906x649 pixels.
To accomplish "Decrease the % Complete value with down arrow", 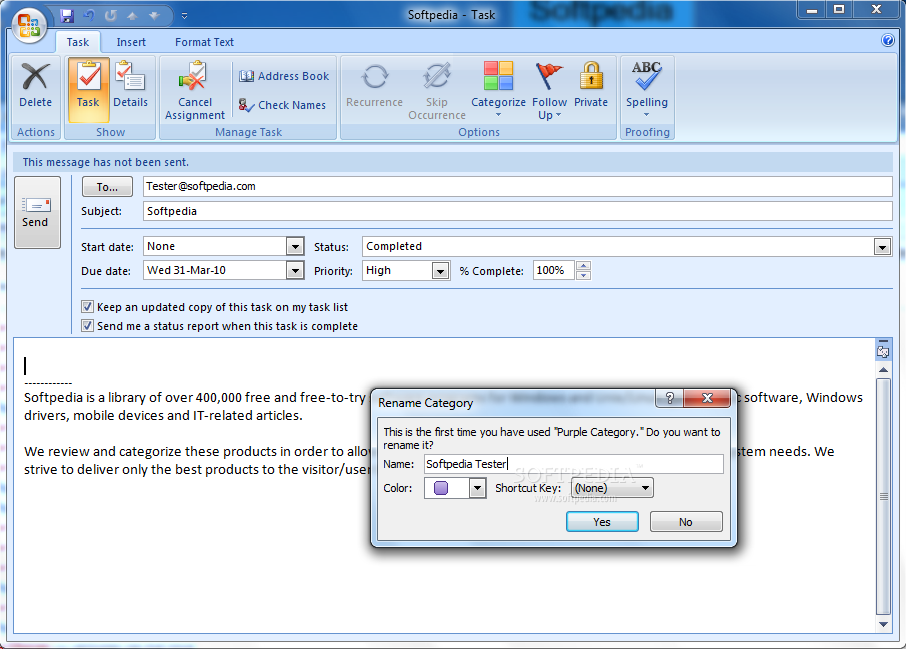I will coord(584,275).
